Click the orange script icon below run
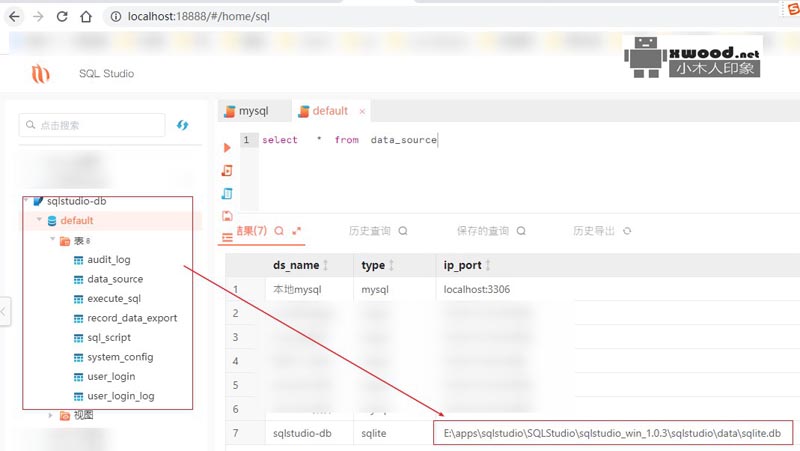This screenshot has width=800, height=451. 227,170
